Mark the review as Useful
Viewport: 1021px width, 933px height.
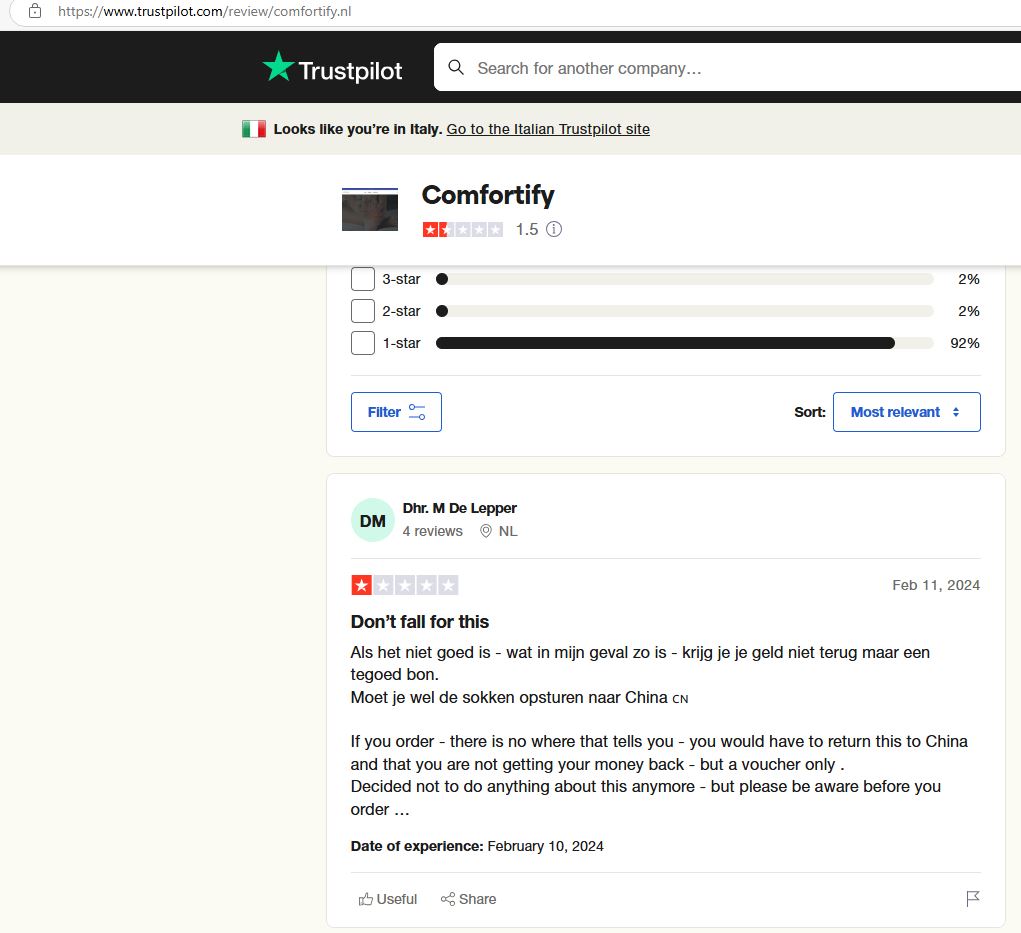[x=387, y=899]
